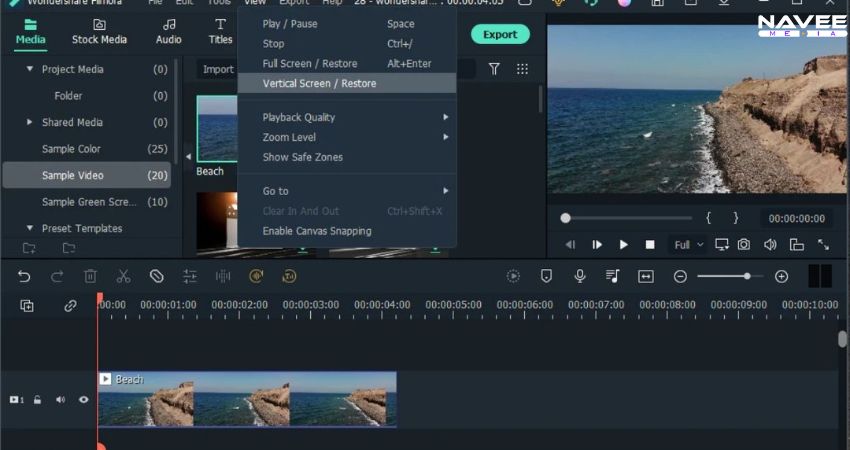The height and width of the screenshot is (450, 850).
Task: Select the Beach media thumbnail
Action: [217, 128]
